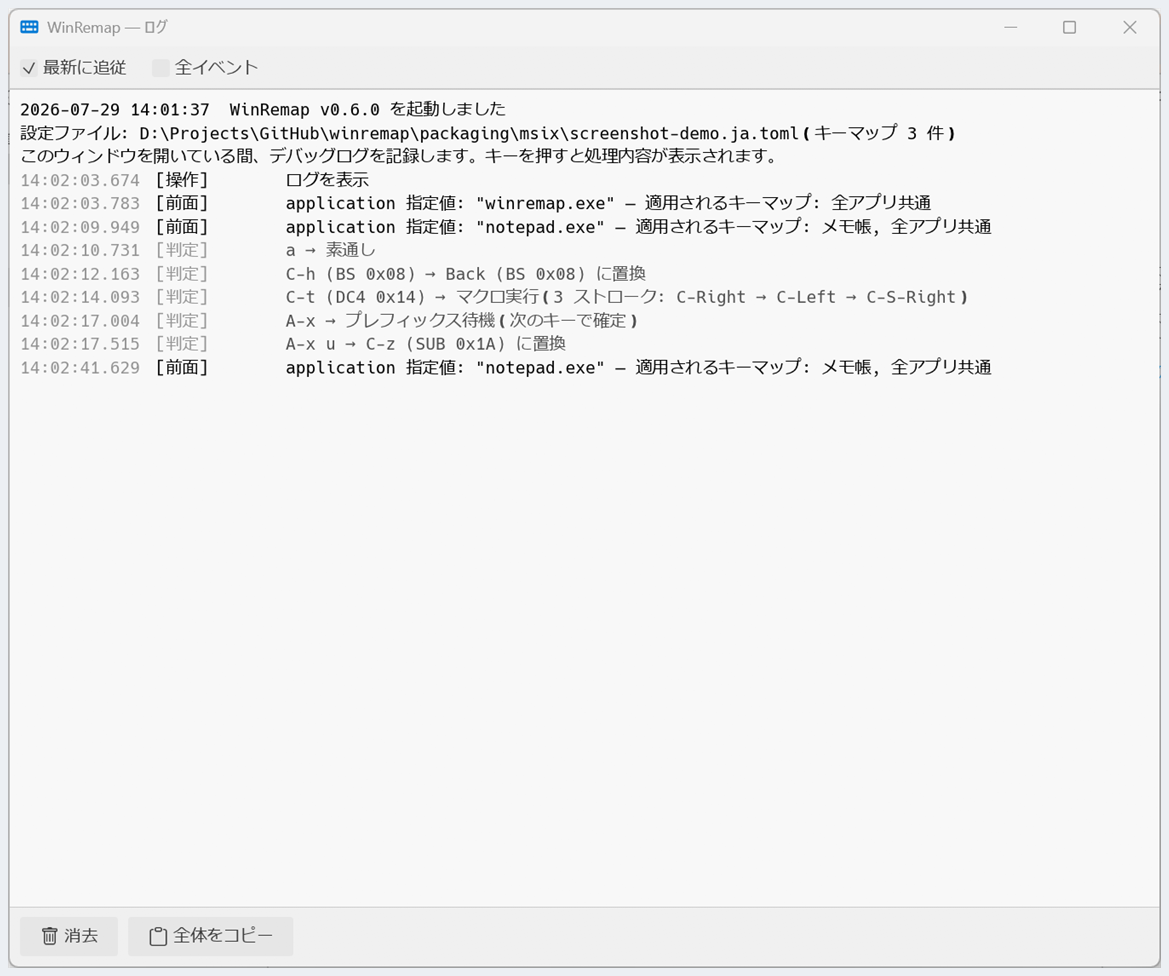Click the 'A-x u → C-z (SUB 0x1A)' log entry
Viewport: 1169px width, 976px height.
pyautogui.click(x=293, y=344)
